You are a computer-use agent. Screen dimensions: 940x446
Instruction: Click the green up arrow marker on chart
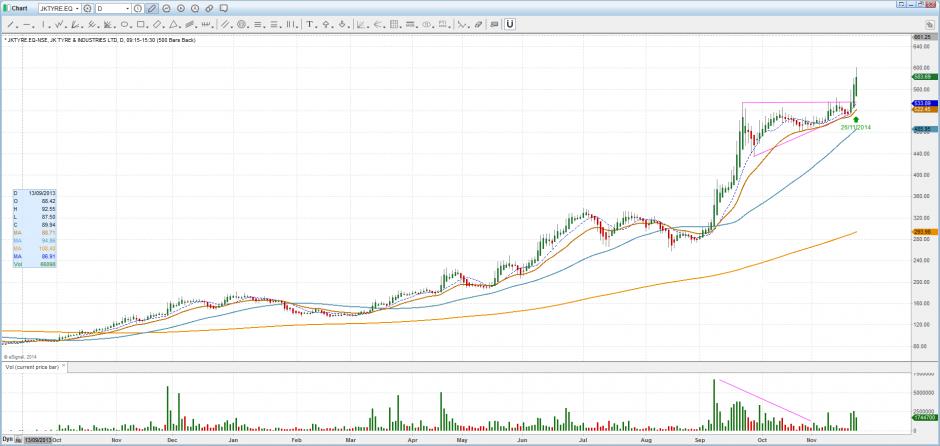(x=855, y=119)
